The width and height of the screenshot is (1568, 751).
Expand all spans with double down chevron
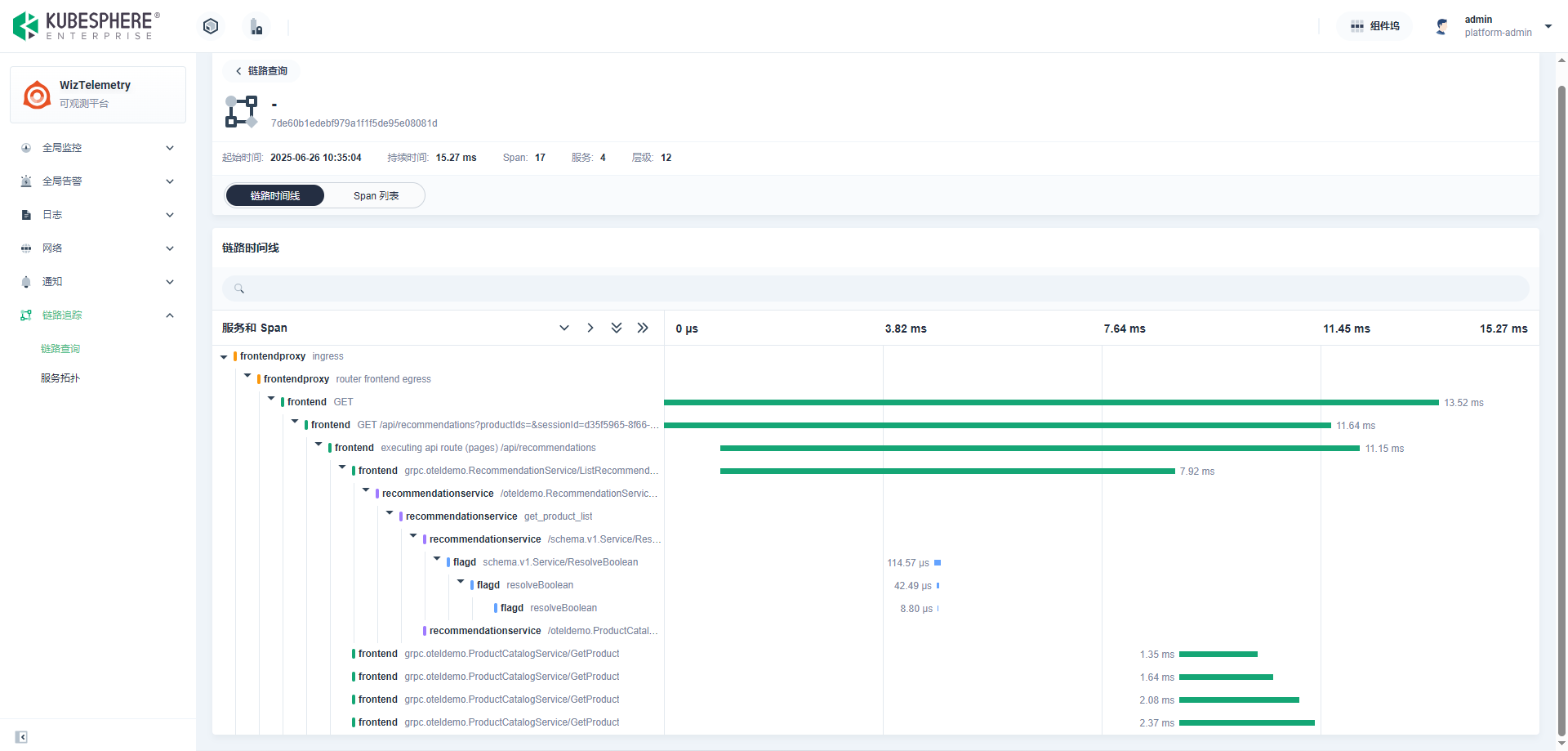coord(617,328)
